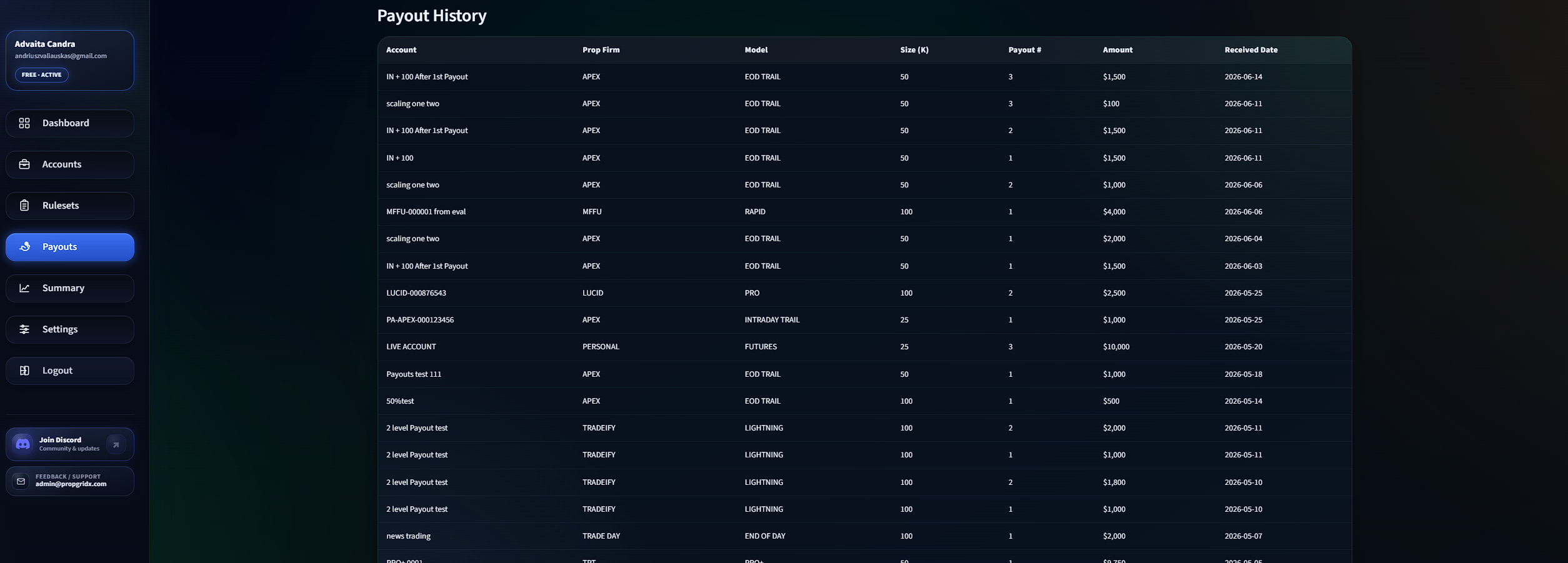Click the END OF DAY model cell
Screen dimensions: 1568x563
point(765,536)
